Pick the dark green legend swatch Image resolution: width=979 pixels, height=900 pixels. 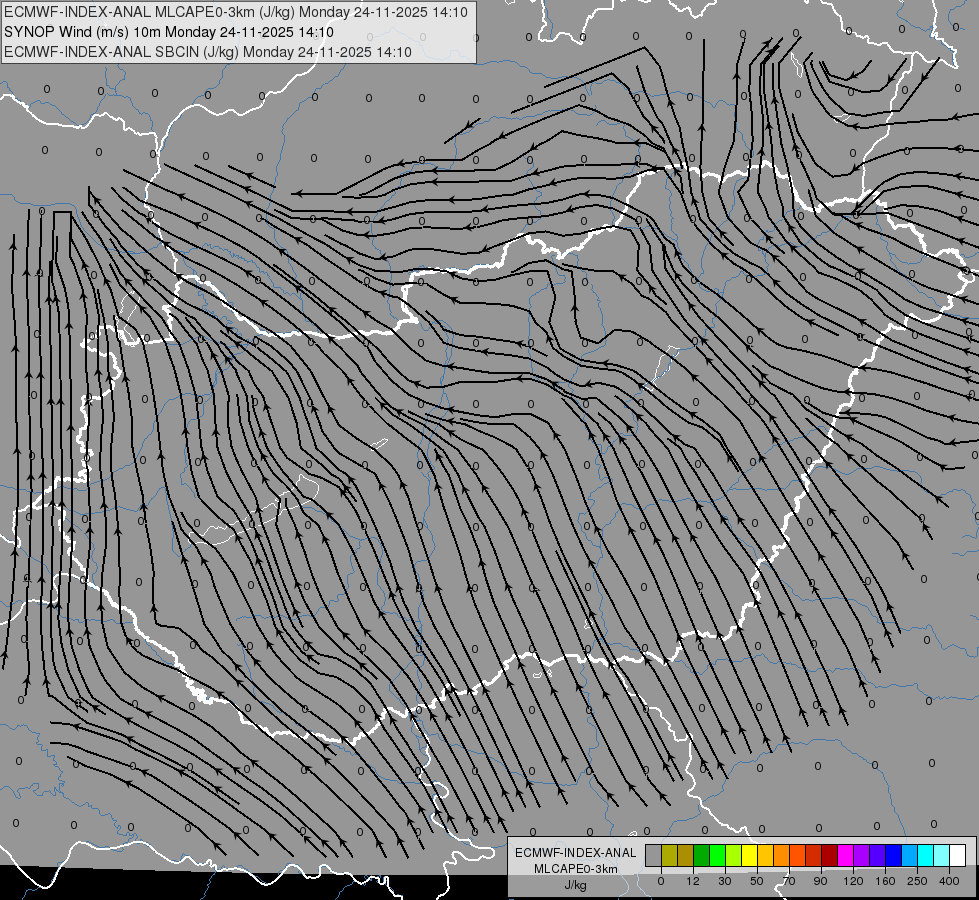coord(701,855)
